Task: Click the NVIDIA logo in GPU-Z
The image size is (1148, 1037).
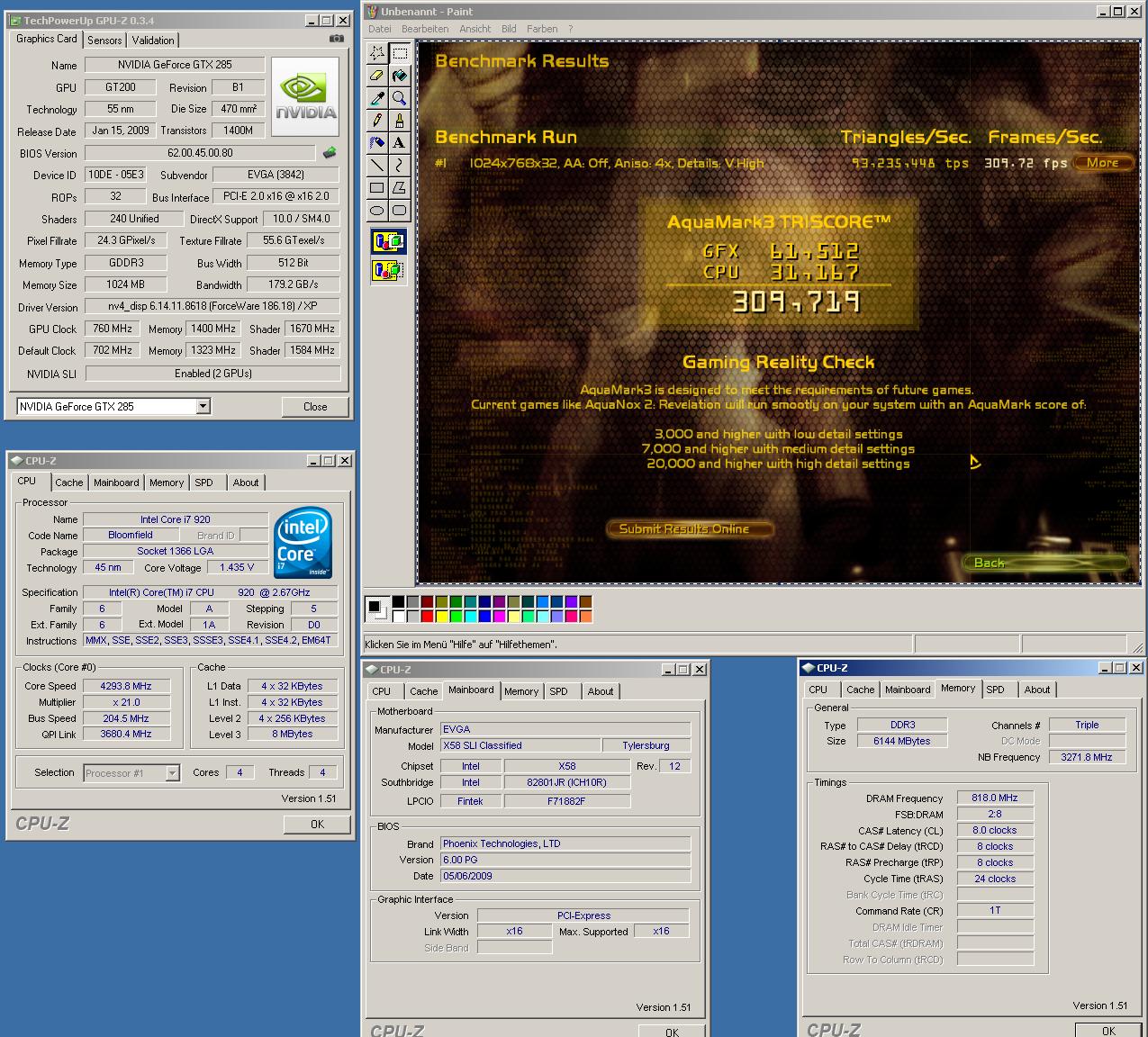Action: [306, 97]
